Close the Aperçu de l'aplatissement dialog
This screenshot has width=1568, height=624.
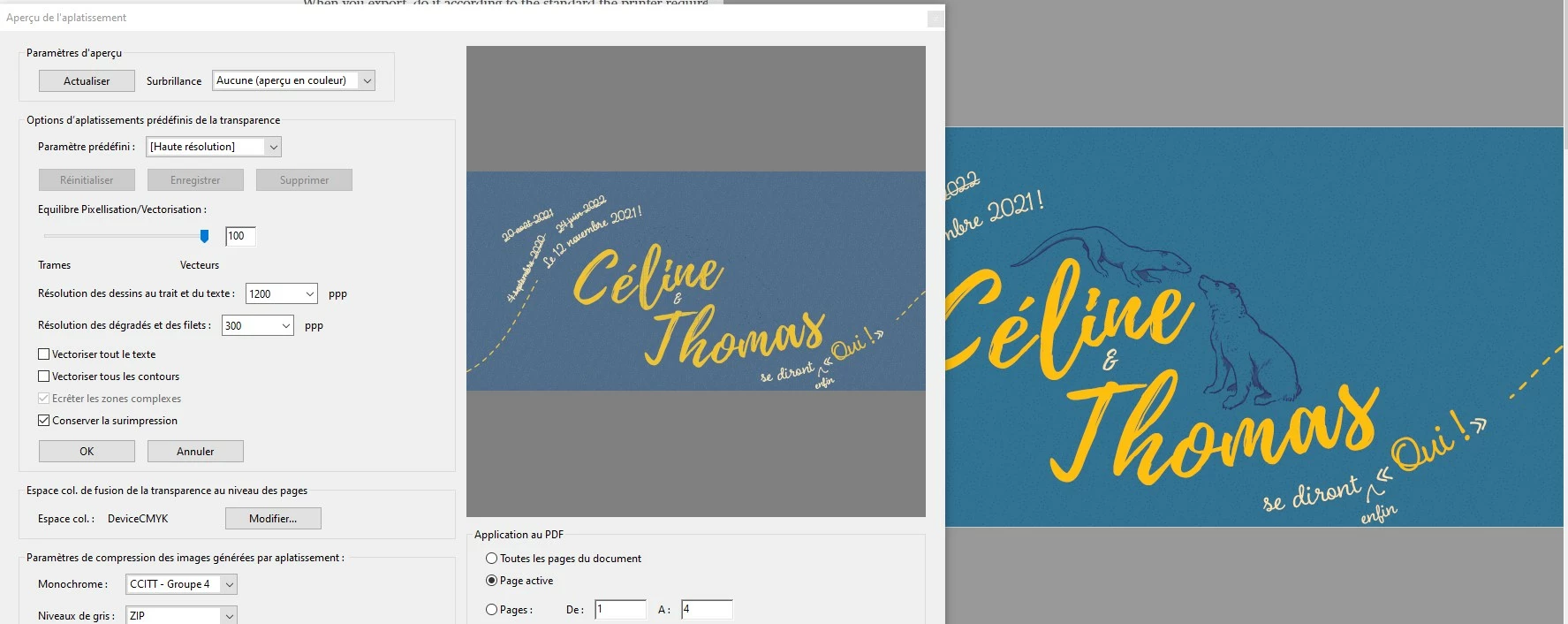(935, 18)
